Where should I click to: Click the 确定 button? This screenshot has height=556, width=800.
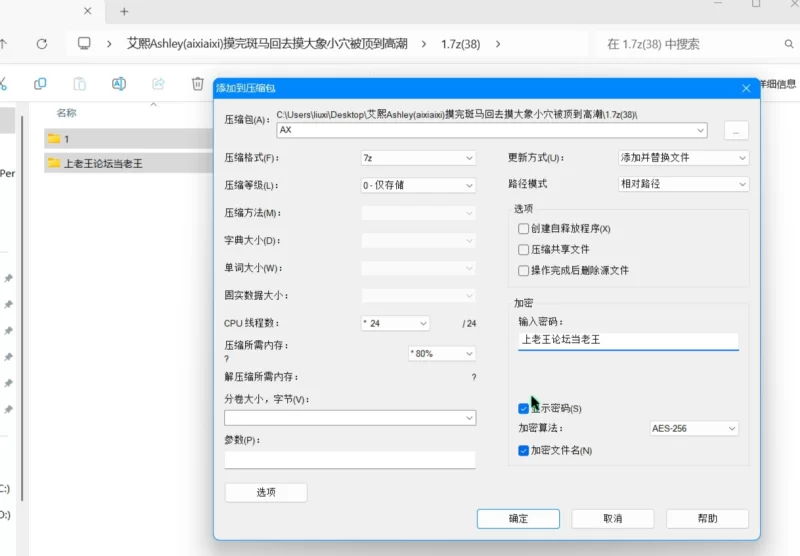pyautogui.click(x=518, y=518)
